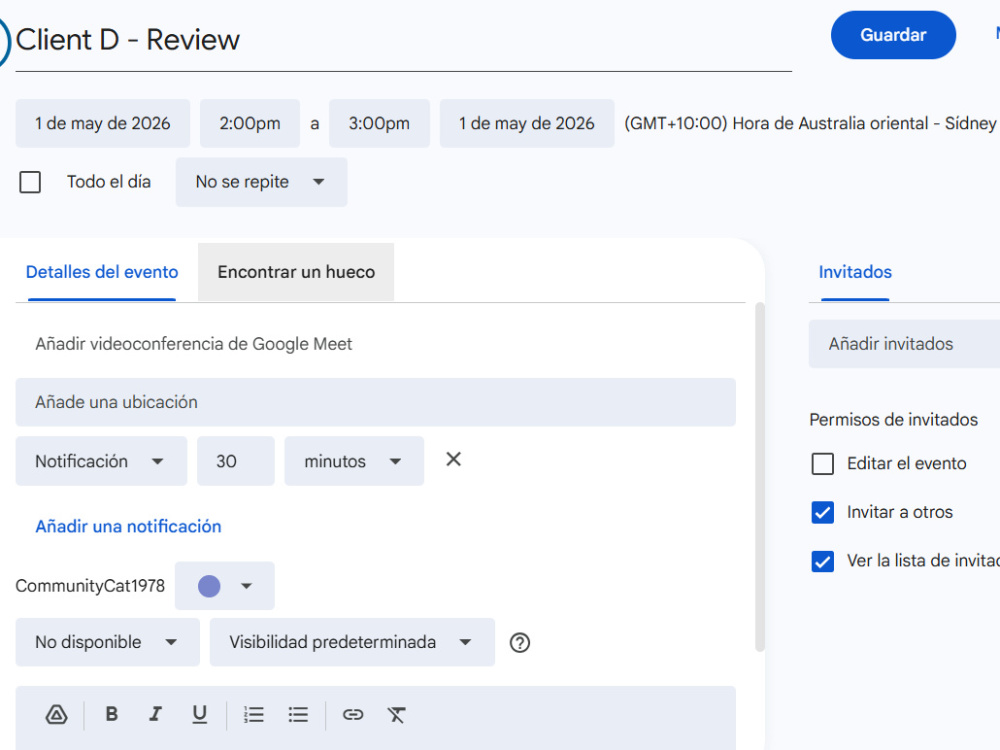Image resolution: width=1000 pixels, height=750 pixels.
Task: Insert a link in description
Action: pos(353,715)
